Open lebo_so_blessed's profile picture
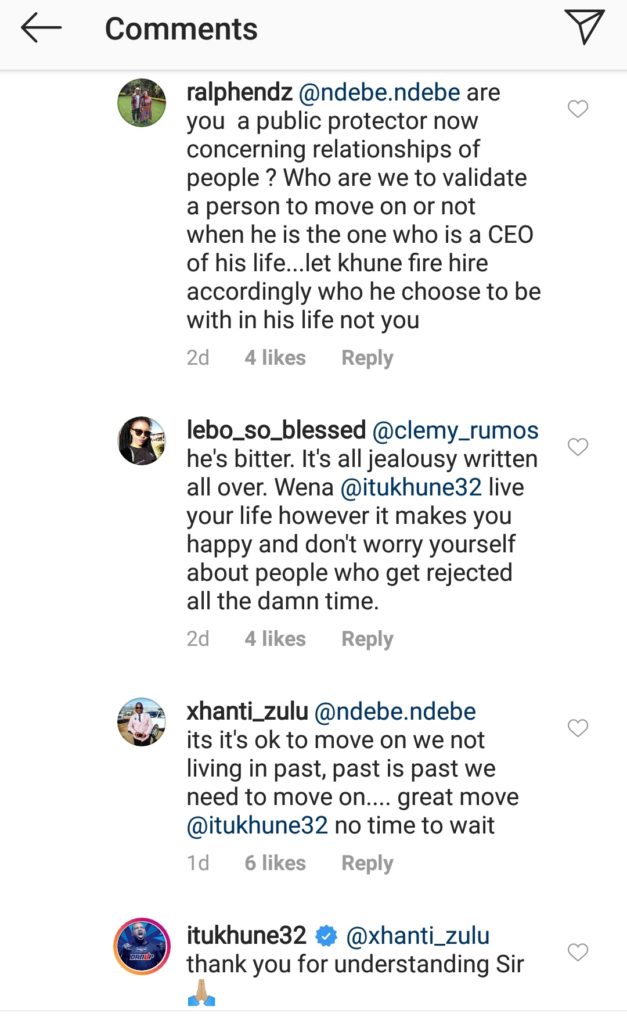 pos(142,440)
